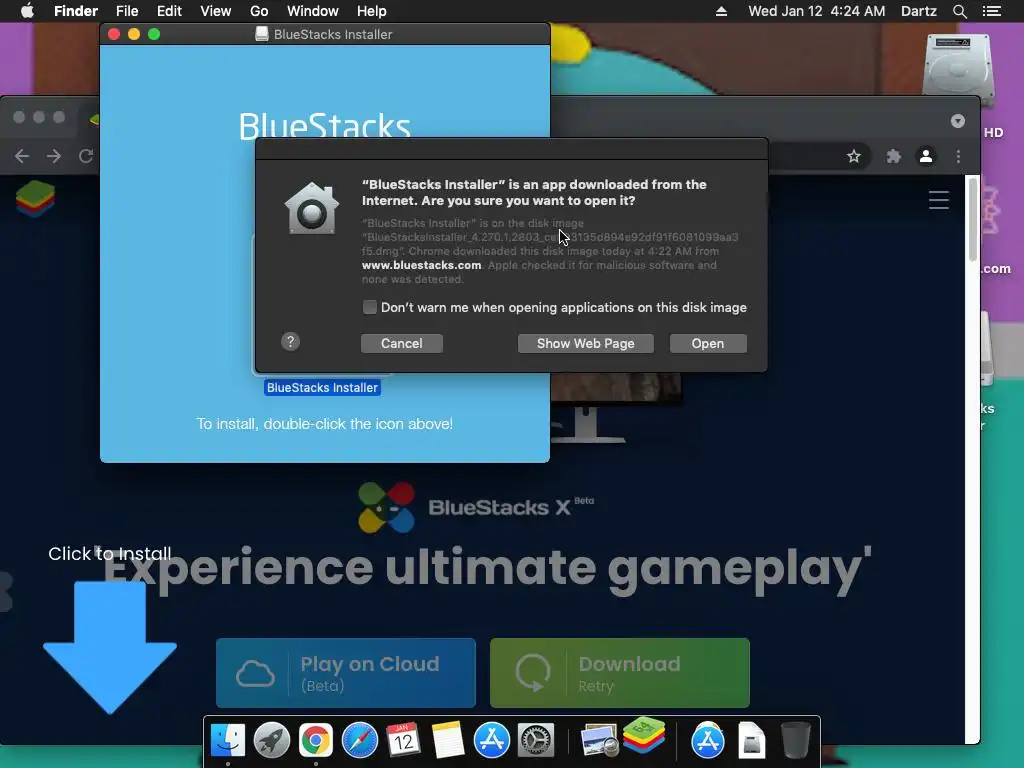Open Finder in the Dock

pyautogui.click(x=227, y=740)
